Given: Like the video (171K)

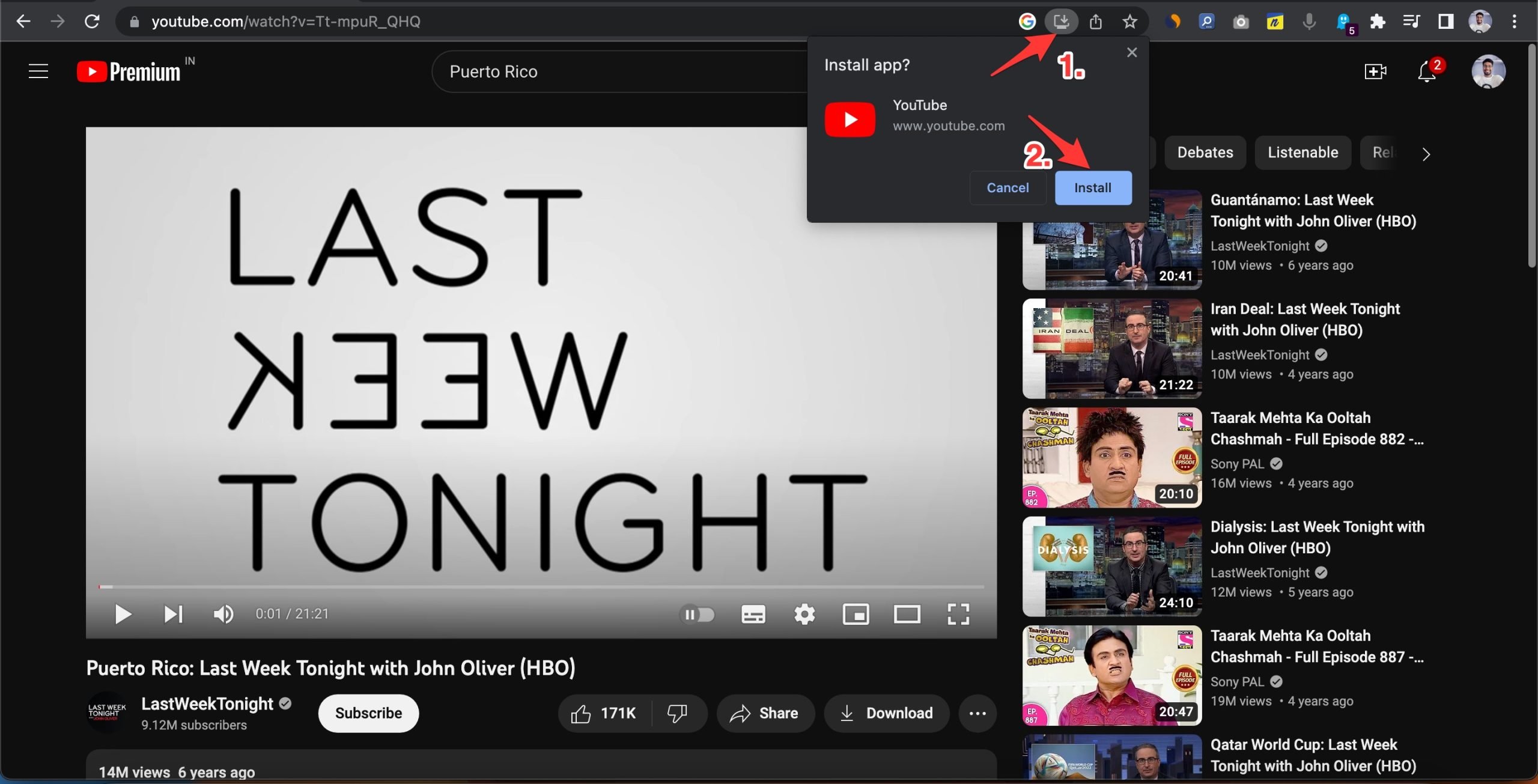Looking at the screenshot, I should coord(604,713).
